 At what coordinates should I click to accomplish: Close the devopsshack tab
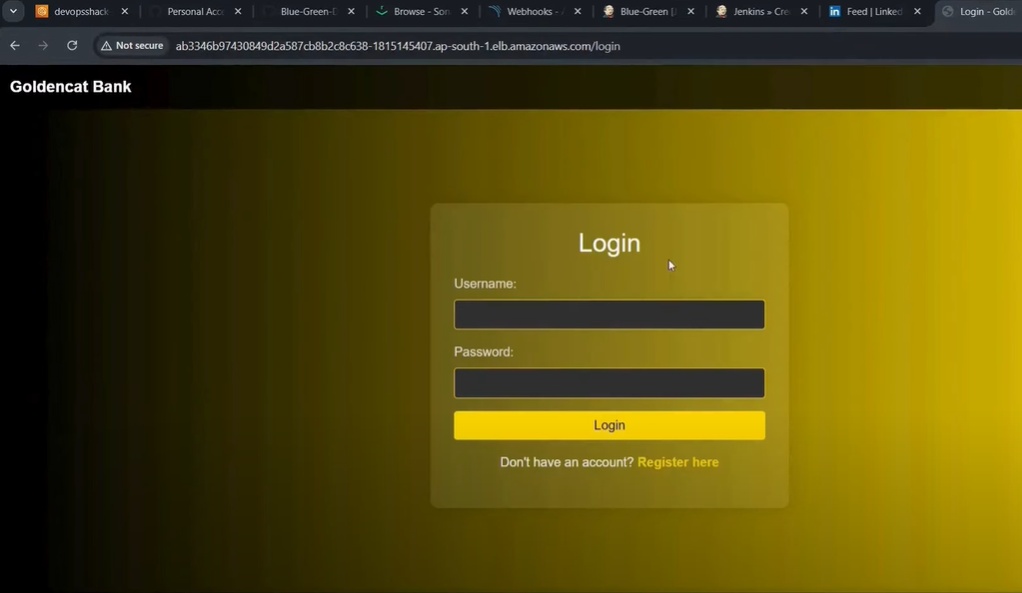point(125,12)
